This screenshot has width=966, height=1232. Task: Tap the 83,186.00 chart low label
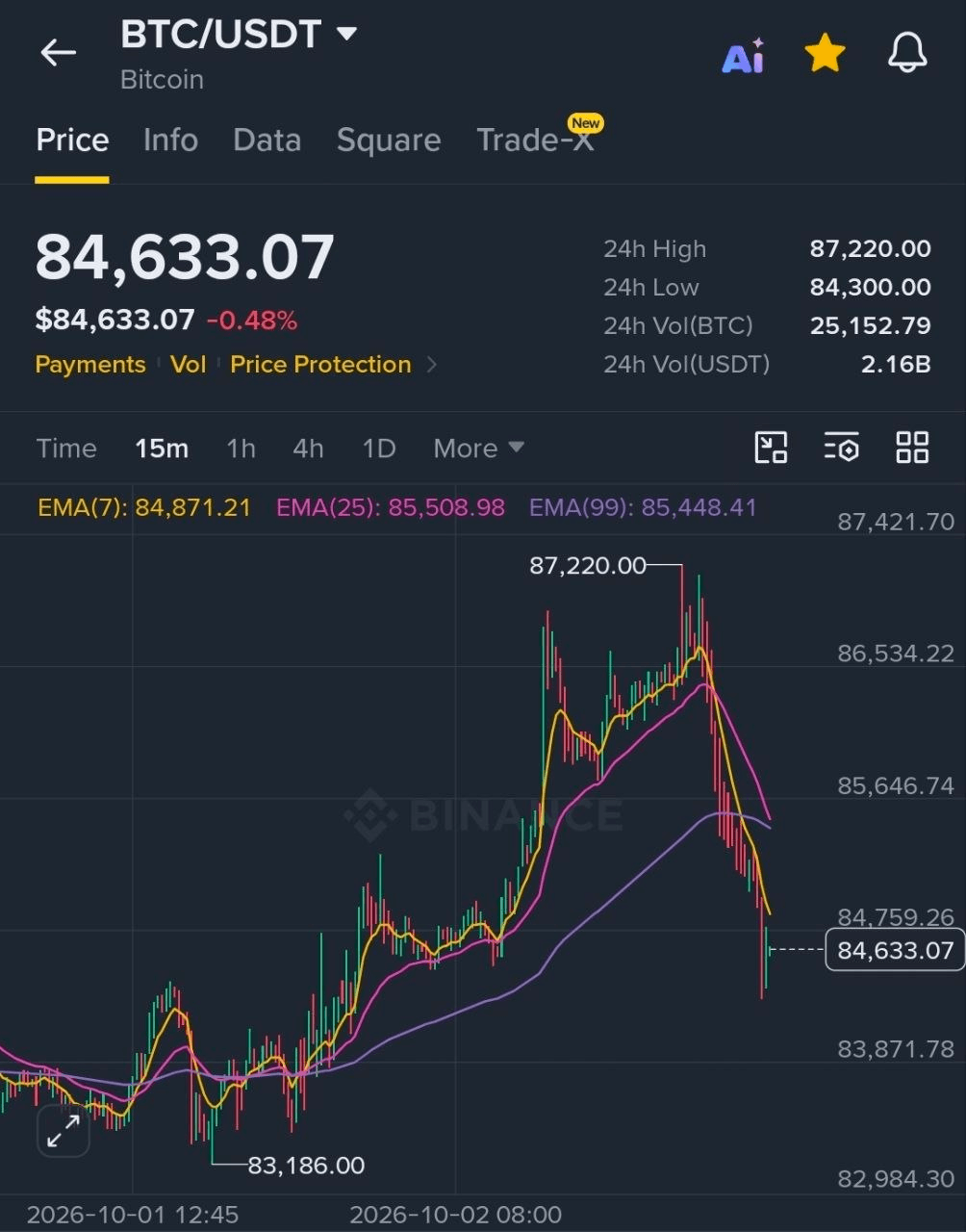coord(306,1166)
